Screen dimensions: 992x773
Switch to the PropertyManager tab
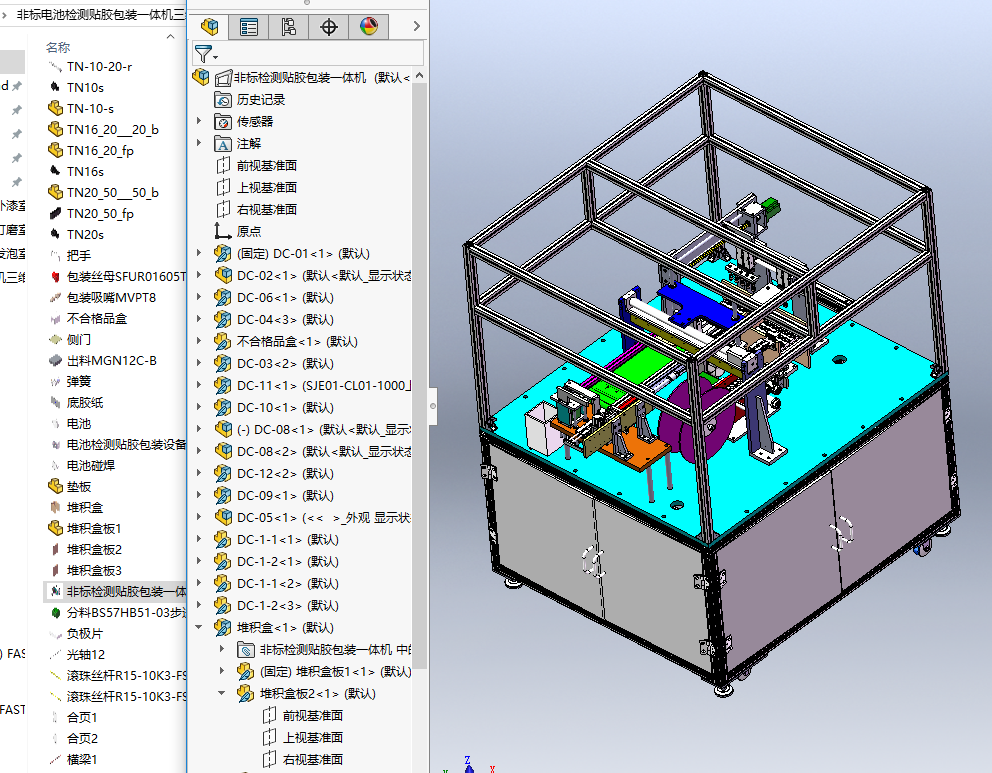(x=249, y=27)
